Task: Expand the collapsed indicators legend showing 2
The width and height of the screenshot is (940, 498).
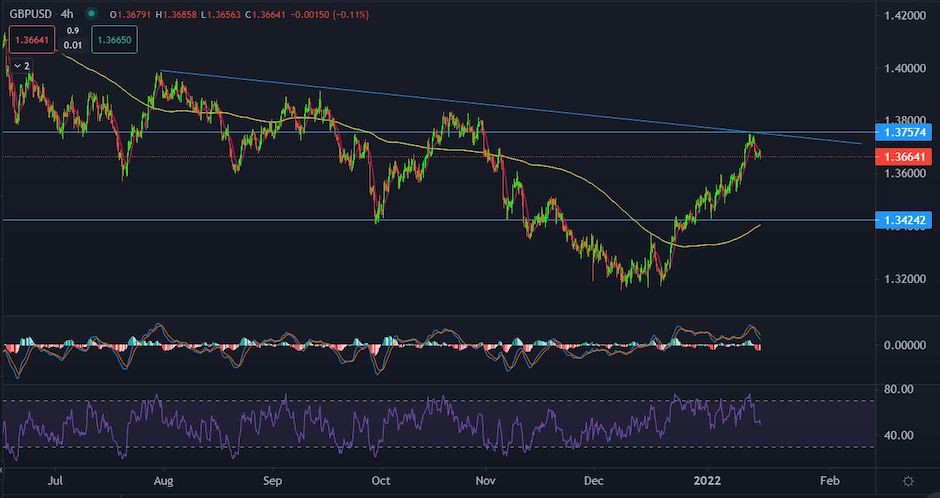Action: pos(21,66)
